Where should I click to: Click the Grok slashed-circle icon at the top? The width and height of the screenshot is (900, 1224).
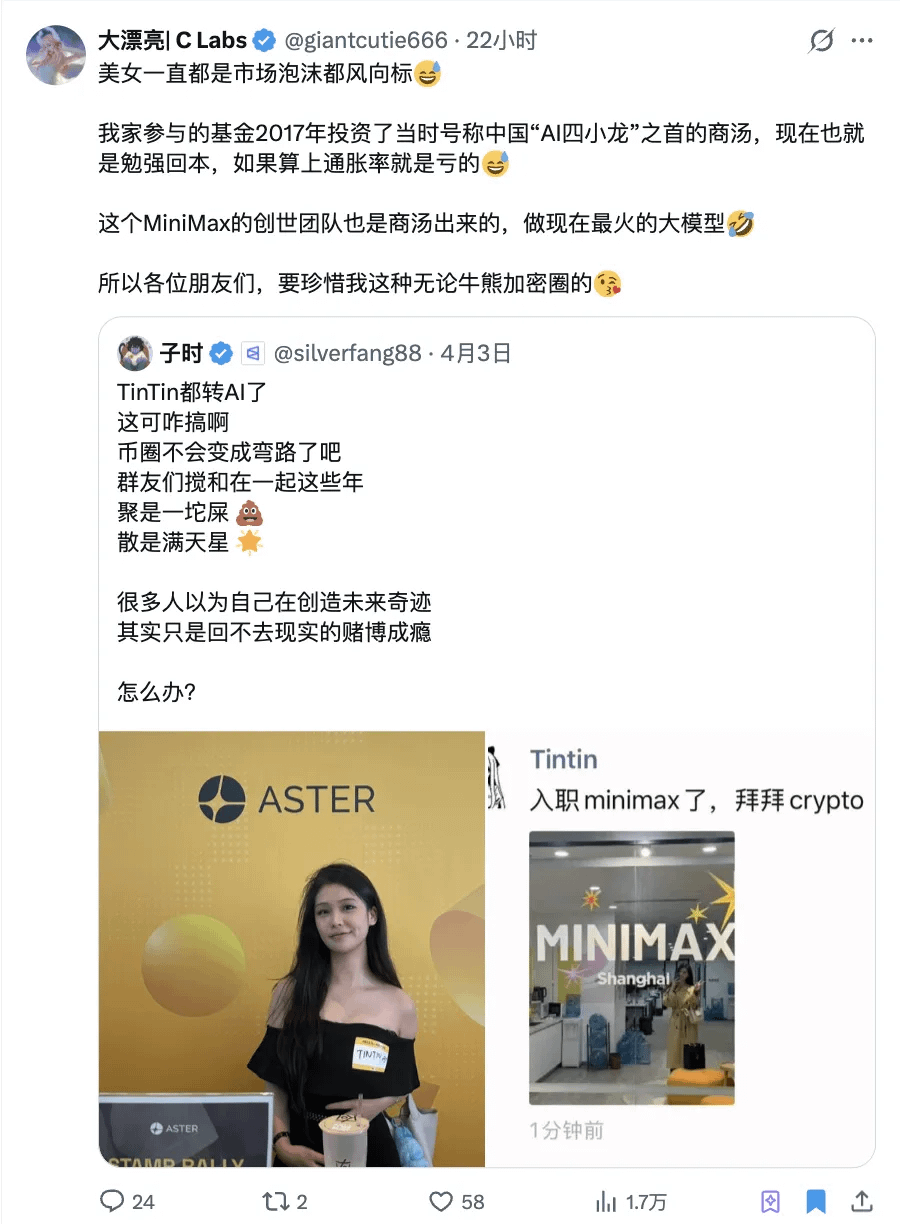(821, 41)
